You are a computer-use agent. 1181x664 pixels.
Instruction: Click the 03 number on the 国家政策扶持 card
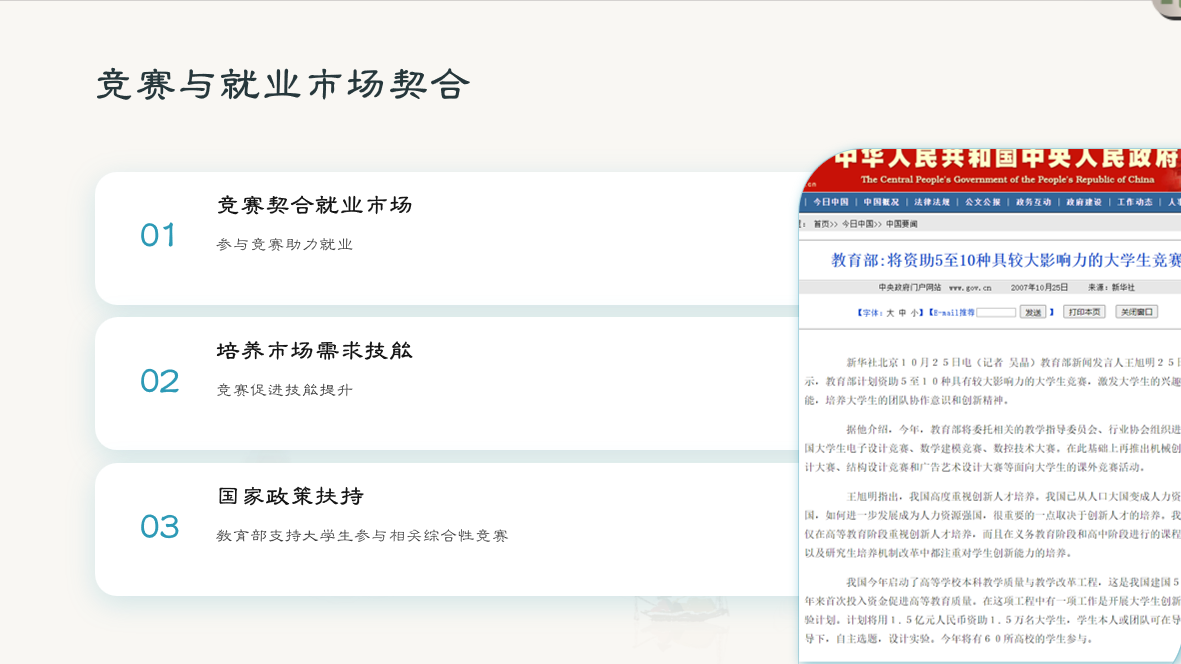click(x=159, y=527)
